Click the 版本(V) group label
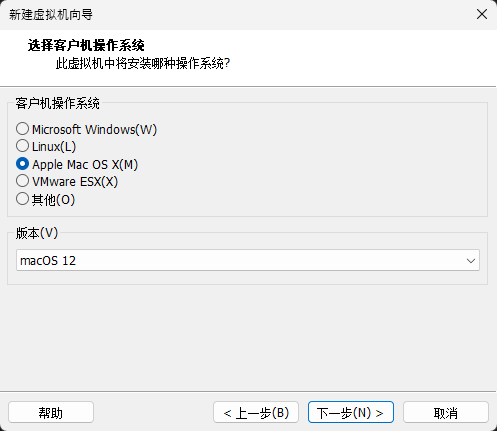497x431 pixels. tap(37, 233)
